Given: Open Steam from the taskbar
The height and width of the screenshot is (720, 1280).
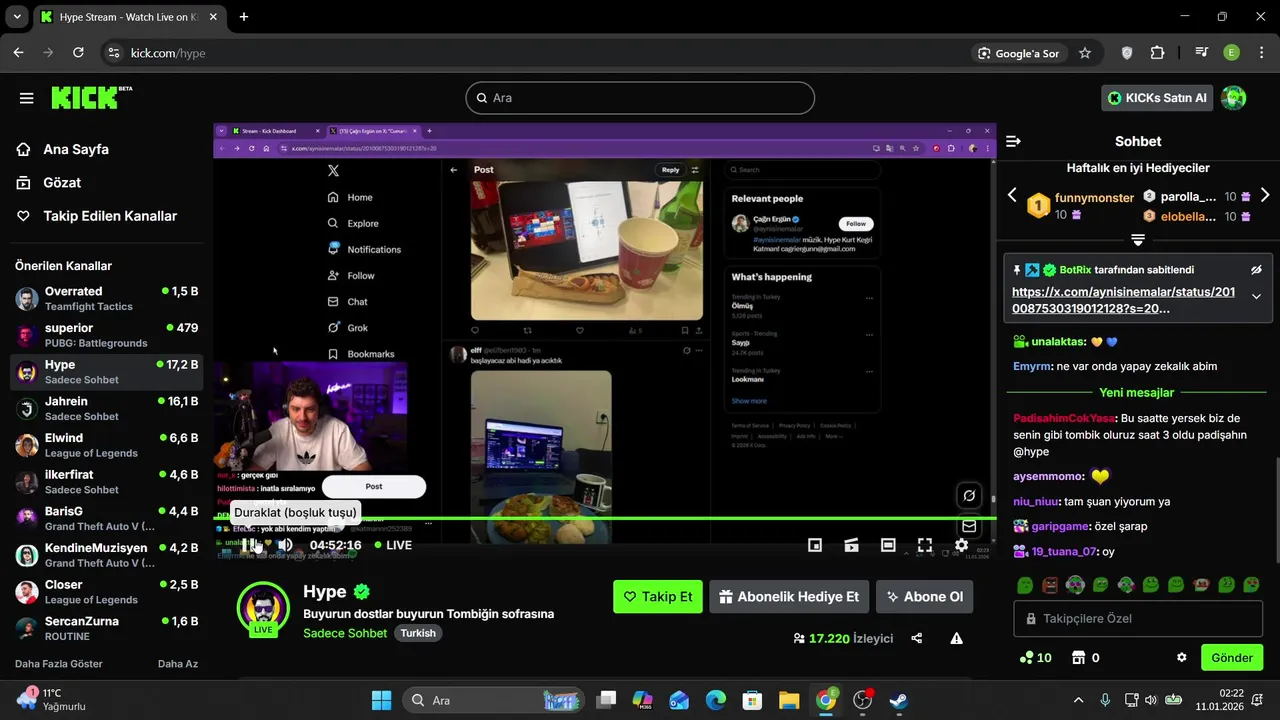Looking at the screenshot, I should click(899, 700).
